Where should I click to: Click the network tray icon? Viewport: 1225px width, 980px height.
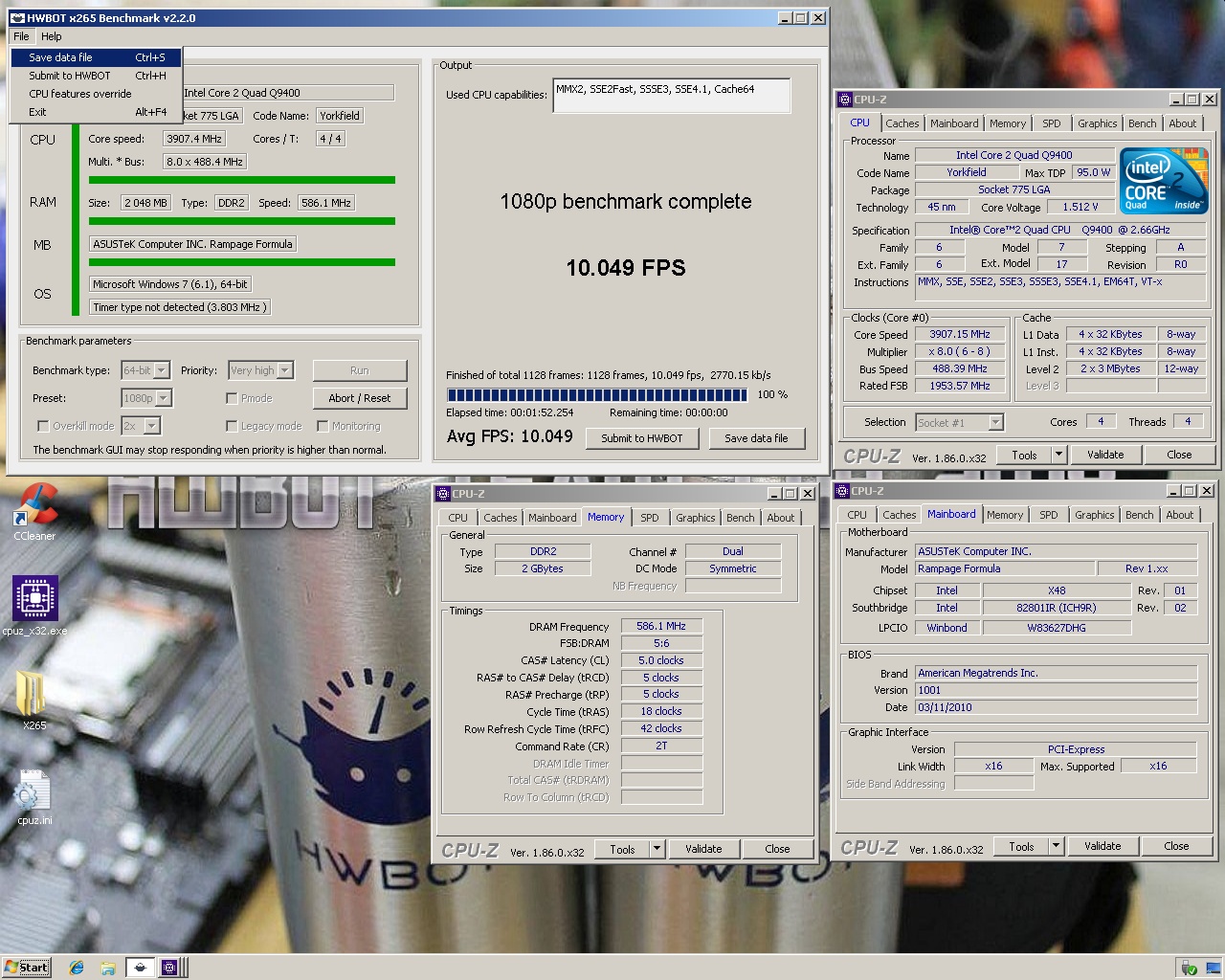click(1212, 968)
